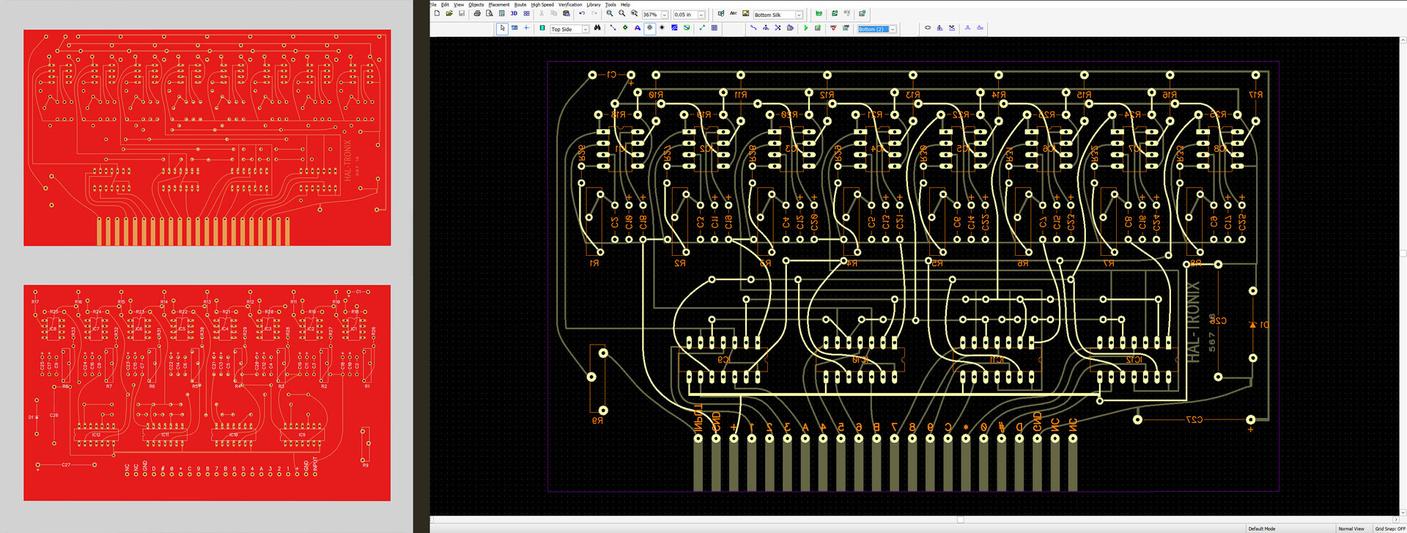Screen dimensions: 1407x533
Task: Click the 0.05 in grid size field
Action: 683,15
